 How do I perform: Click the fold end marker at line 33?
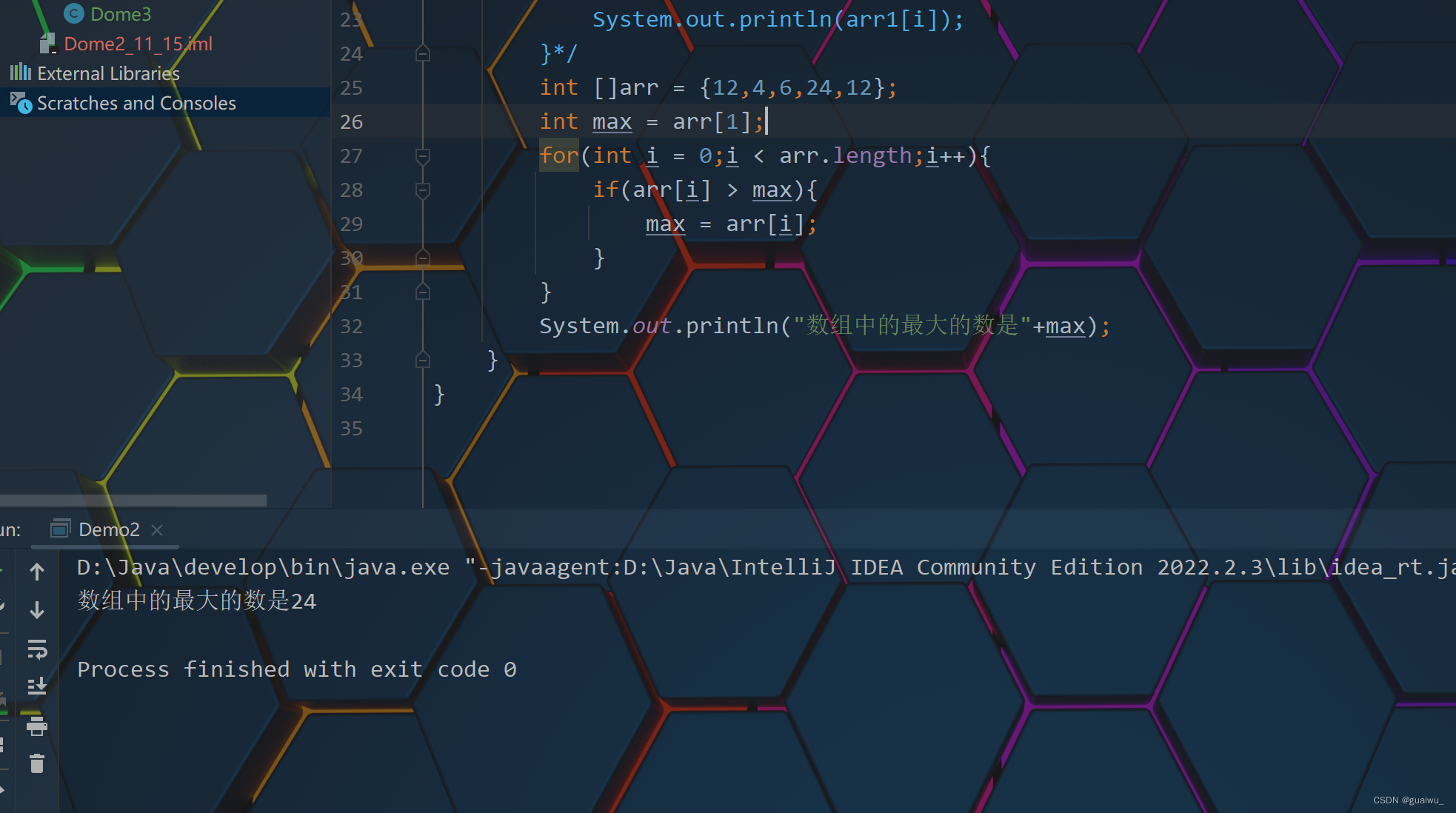pyautogui.click(x=423, y=361)
